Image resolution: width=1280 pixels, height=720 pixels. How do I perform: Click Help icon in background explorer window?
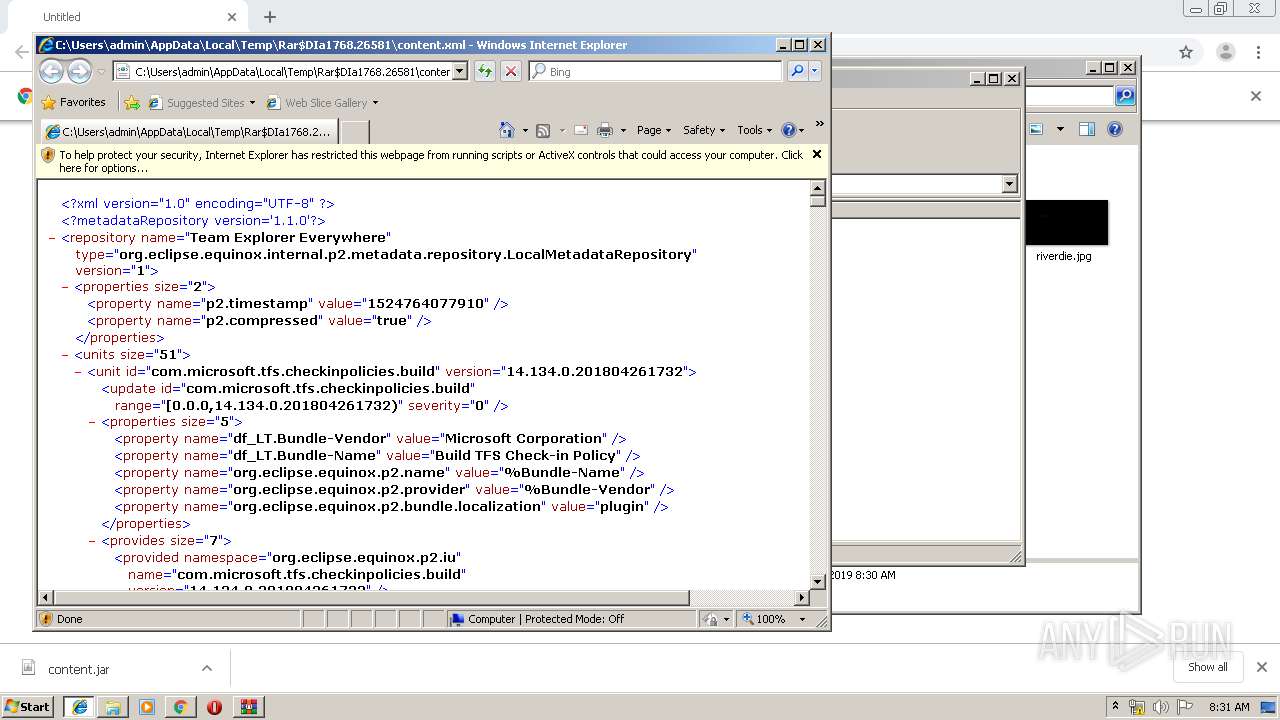(x=1115, y=129)
